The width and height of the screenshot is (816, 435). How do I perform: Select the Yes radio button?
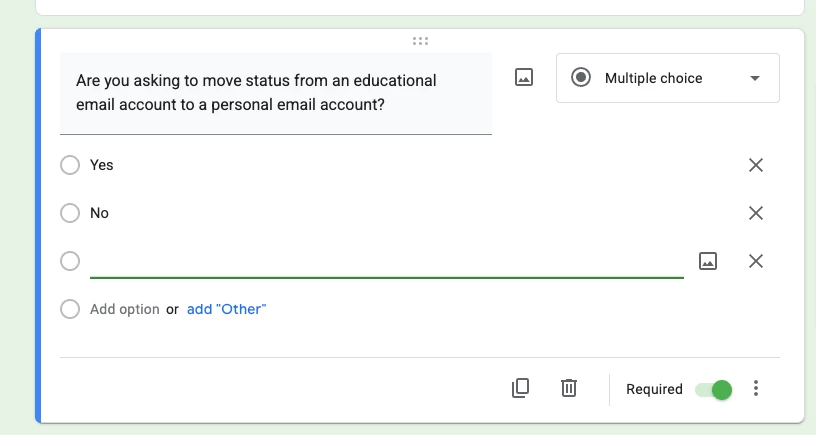point(70,165)
